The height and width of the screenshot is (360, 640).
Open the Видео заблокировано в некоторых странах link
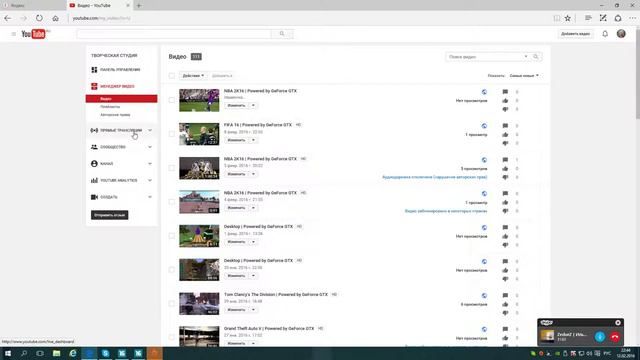coord(446,211)
